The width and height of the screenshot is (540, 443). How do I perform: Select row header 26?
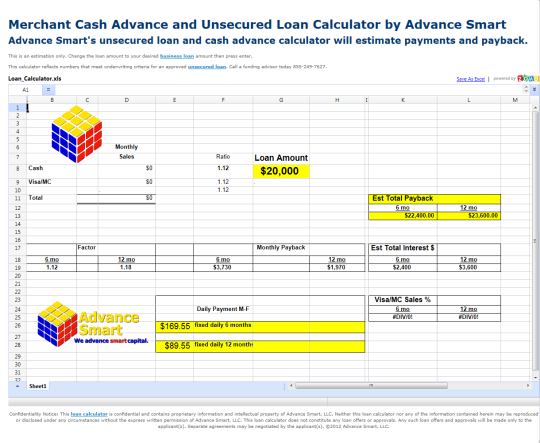pos(18,326)
